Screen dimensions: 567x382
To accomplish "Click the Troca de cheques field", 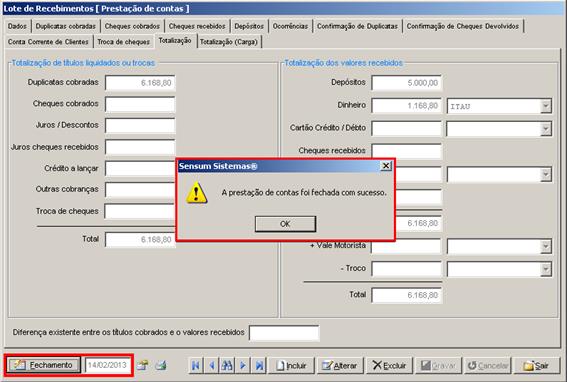I will coord(140,211).
